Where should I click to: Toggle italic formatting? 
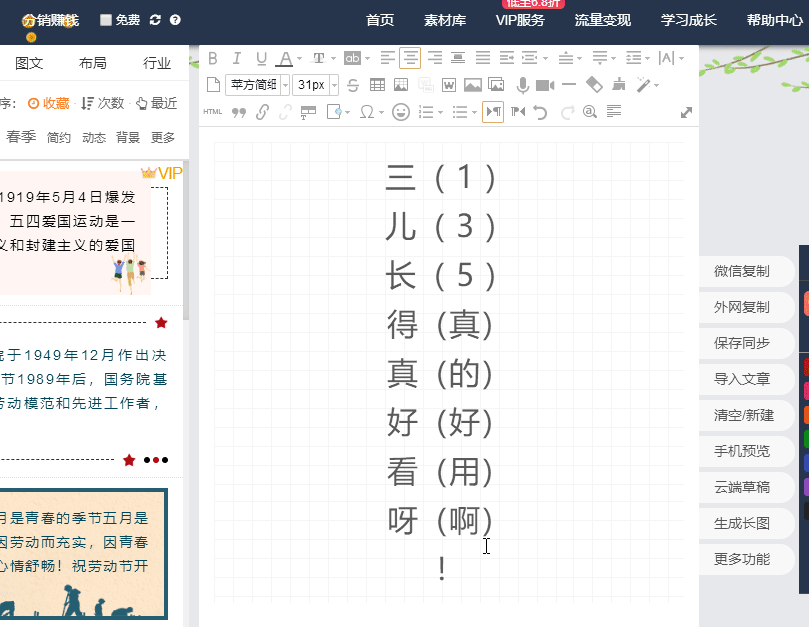point(236,58)
